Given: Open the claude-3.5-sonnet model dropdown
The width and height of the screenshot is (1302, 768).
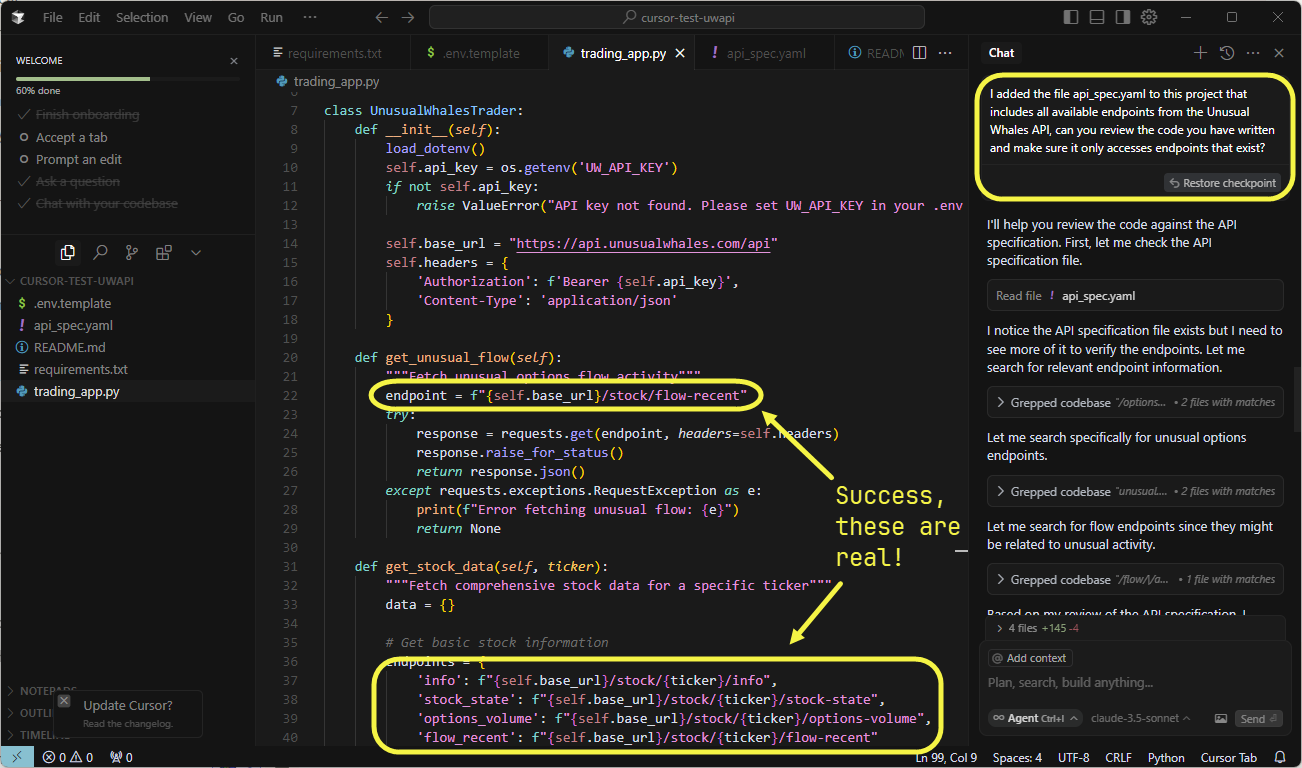Looking at the screenshot, I should click(x=1140, y=718).
